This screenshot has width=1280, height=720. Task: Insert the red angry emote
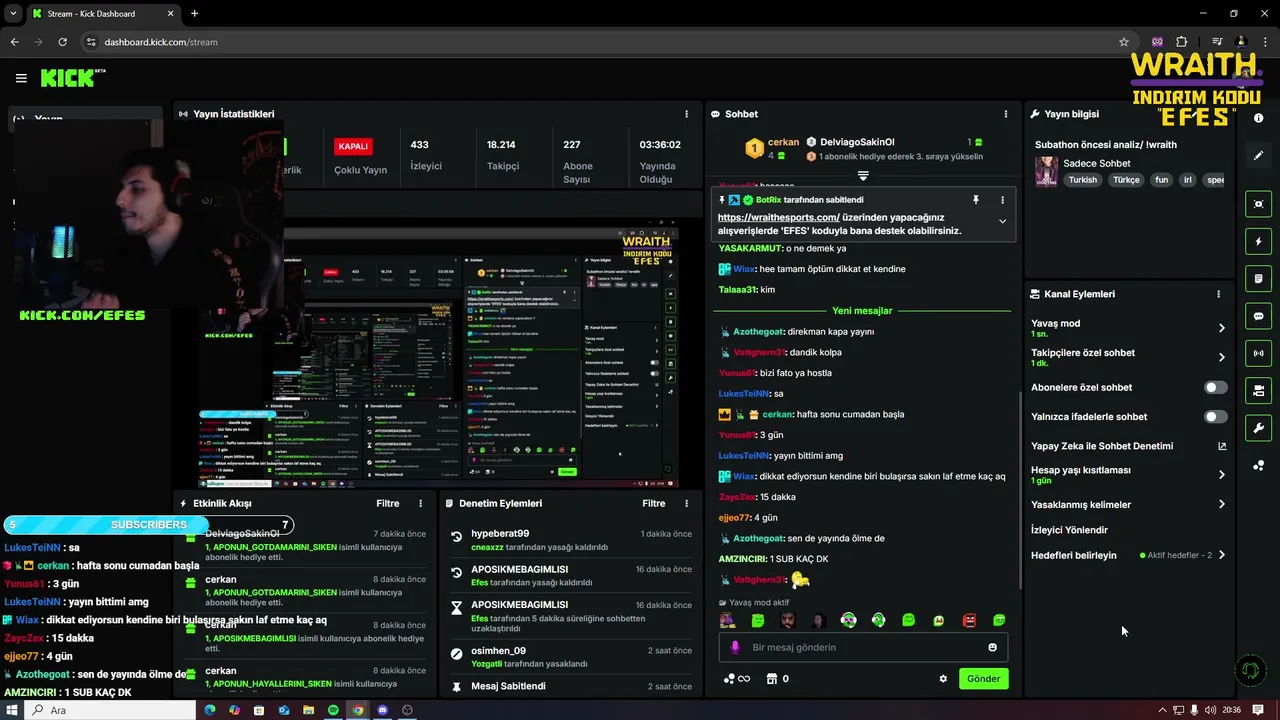pyautogui.click(x=969, y=620)
